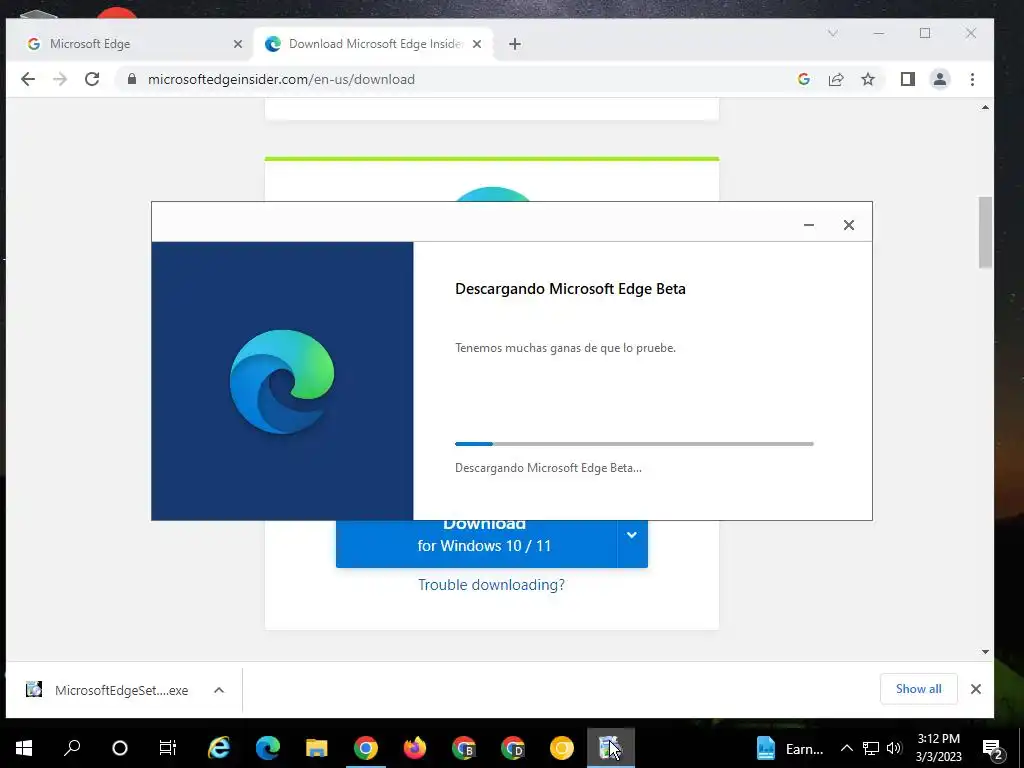Close the Microsoft Edge Google tab
The height and width of the screenshot is (768, 1024).
click(238, 44)
